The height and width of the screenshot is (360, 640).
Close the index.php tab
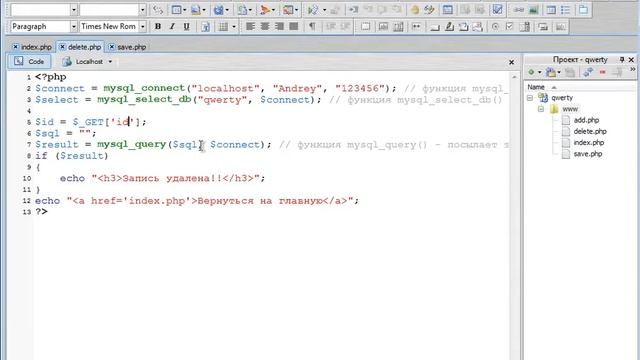click(16, 47)
